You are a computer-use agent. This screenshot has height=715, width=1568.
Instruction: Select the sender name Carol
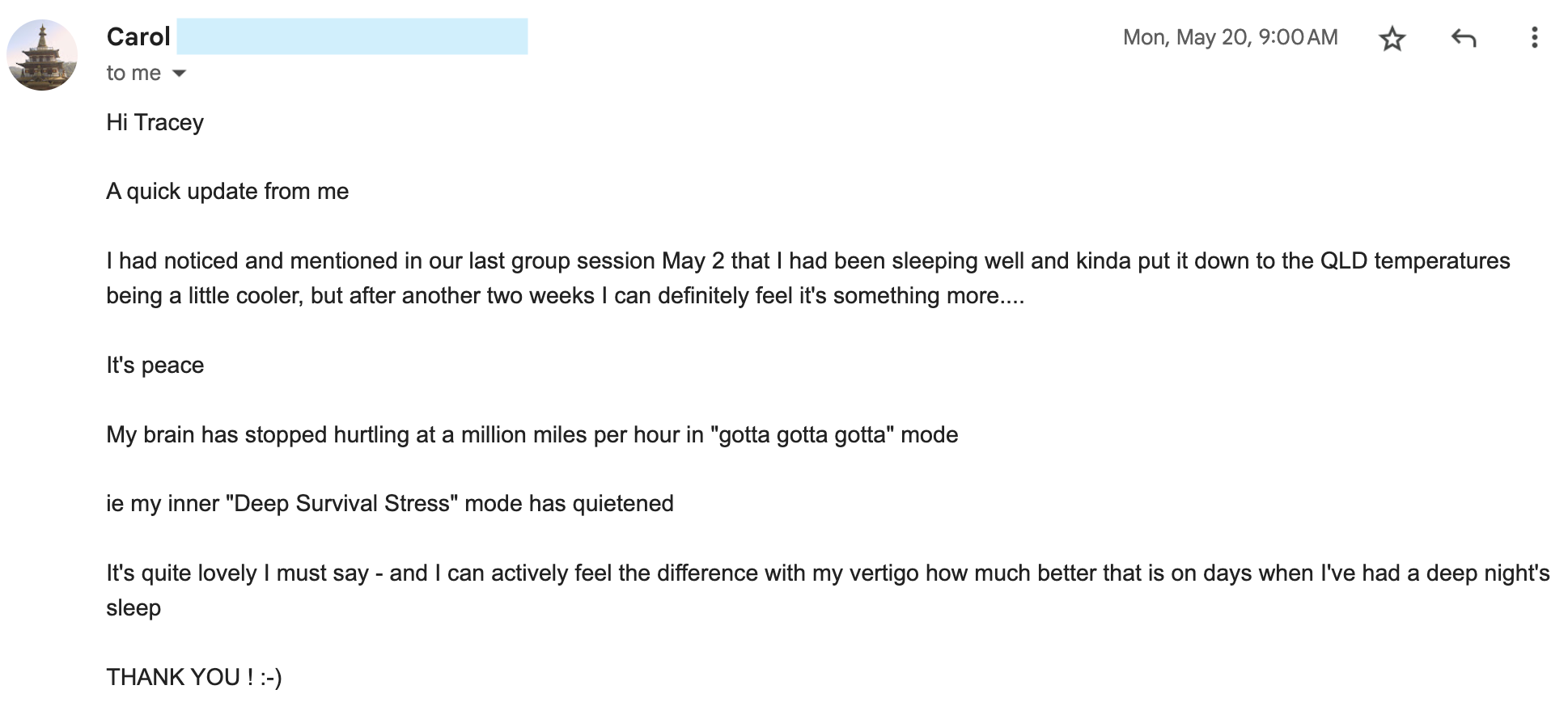click(138, 37)
